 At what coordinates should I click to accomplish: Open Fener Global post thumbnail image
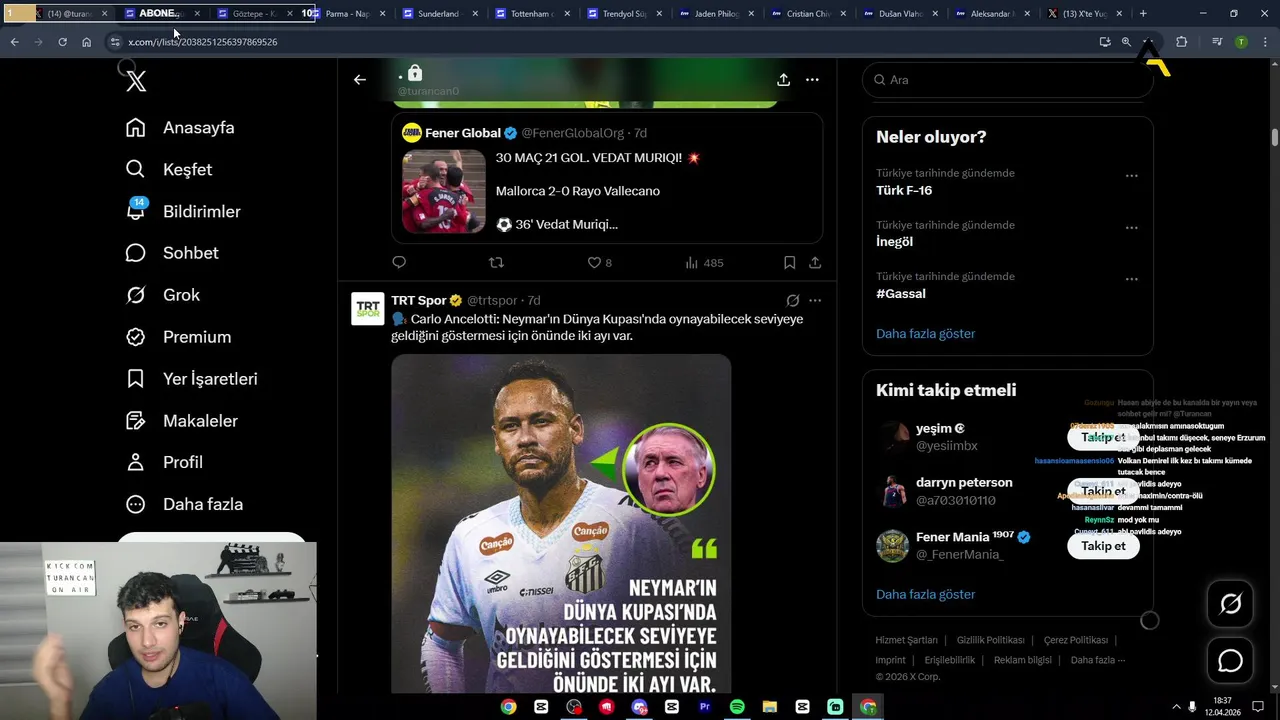(x=443, y=191)
